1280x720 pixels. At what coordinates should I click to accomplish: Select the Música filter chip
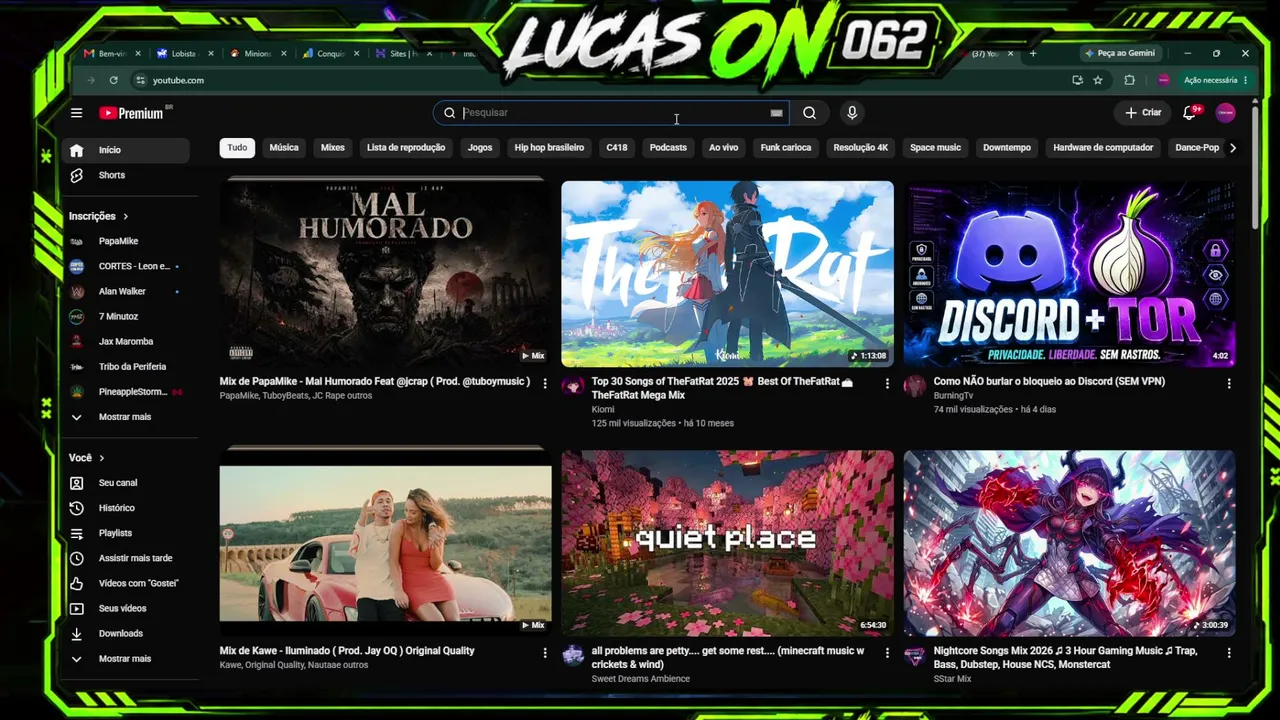click(284, 148)
